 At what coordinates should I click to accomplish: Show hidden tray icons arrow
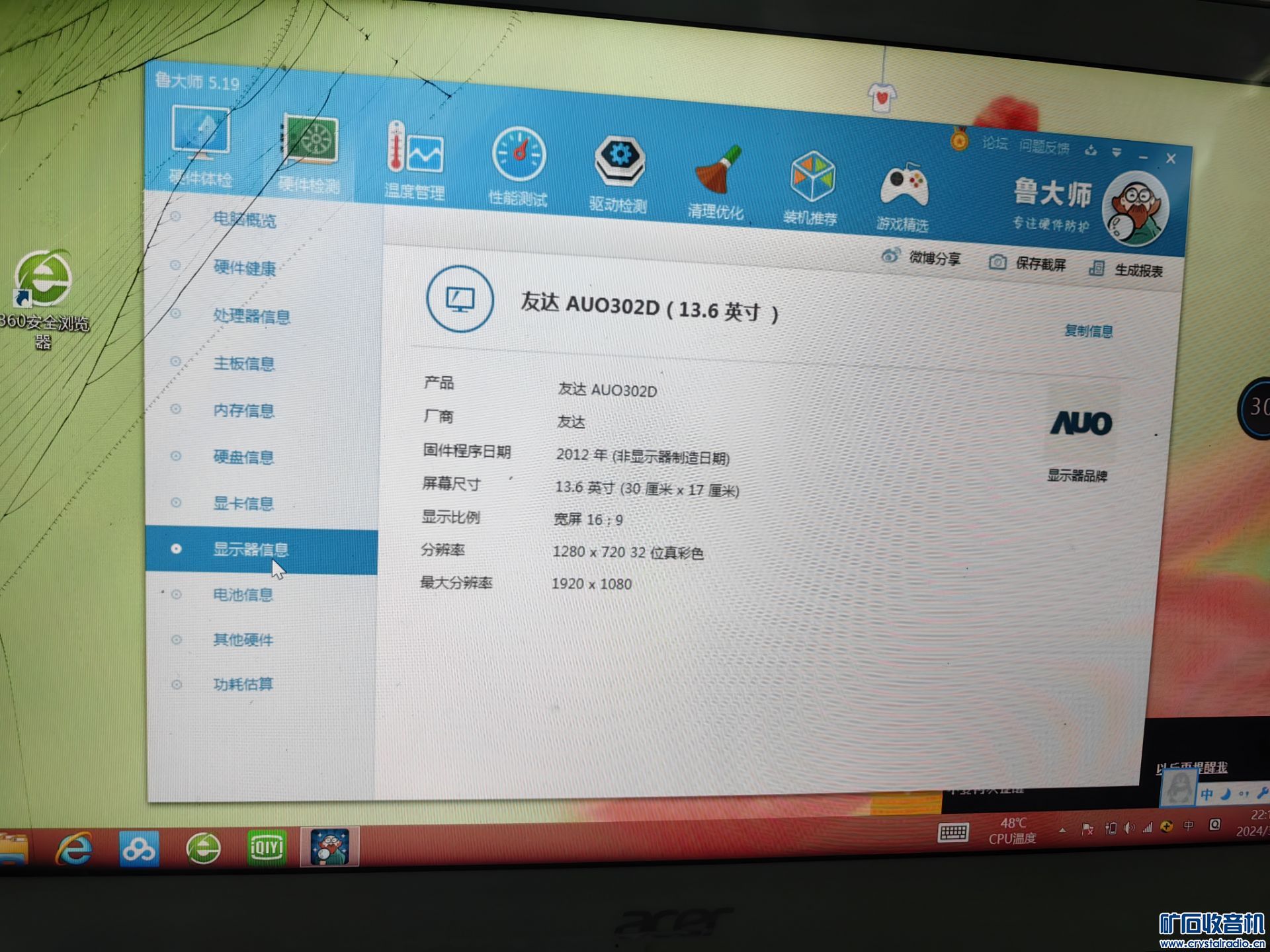click(x=1062, y=830)
